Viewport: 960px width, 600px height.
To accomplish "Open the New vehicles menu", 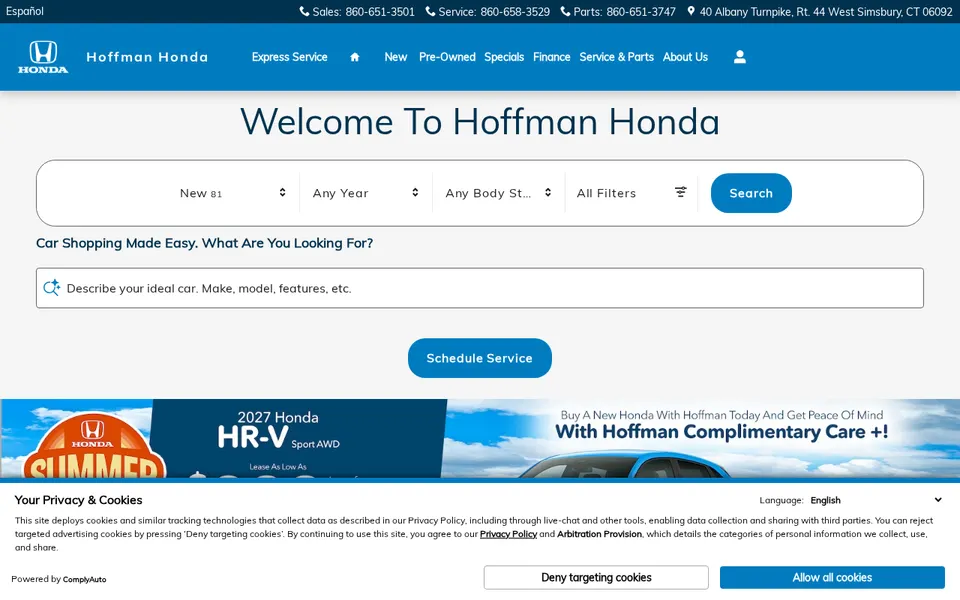I will coord(396,57).
